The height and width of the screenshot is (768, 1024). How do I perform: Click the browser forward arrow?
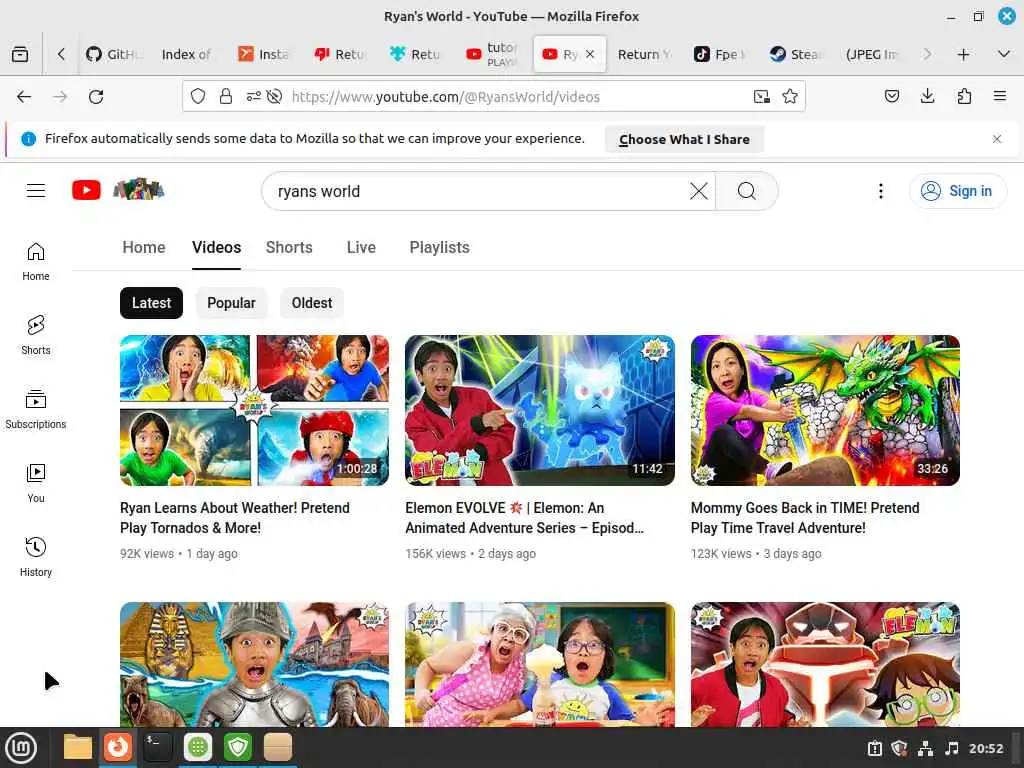click(60, 97)
